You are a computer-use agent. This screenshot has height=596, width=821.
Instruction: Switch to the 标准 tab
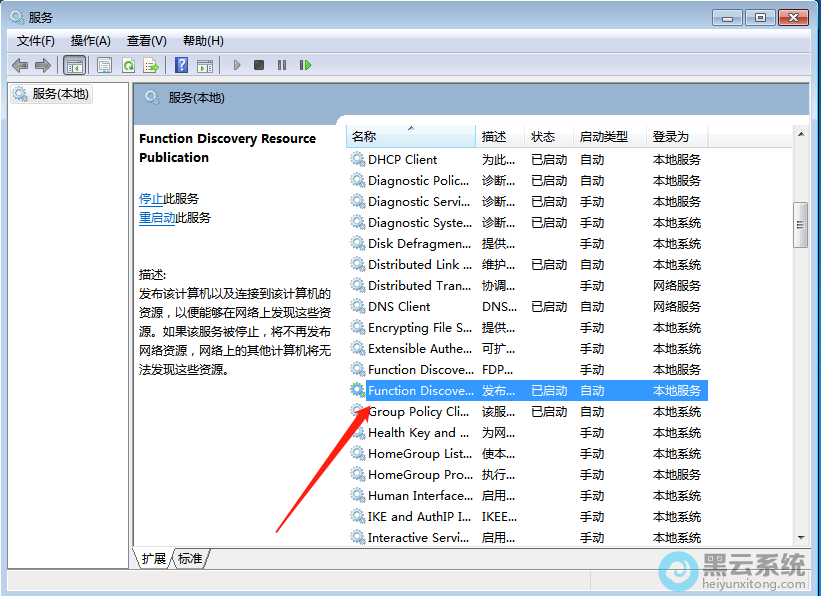click(190, 558)
